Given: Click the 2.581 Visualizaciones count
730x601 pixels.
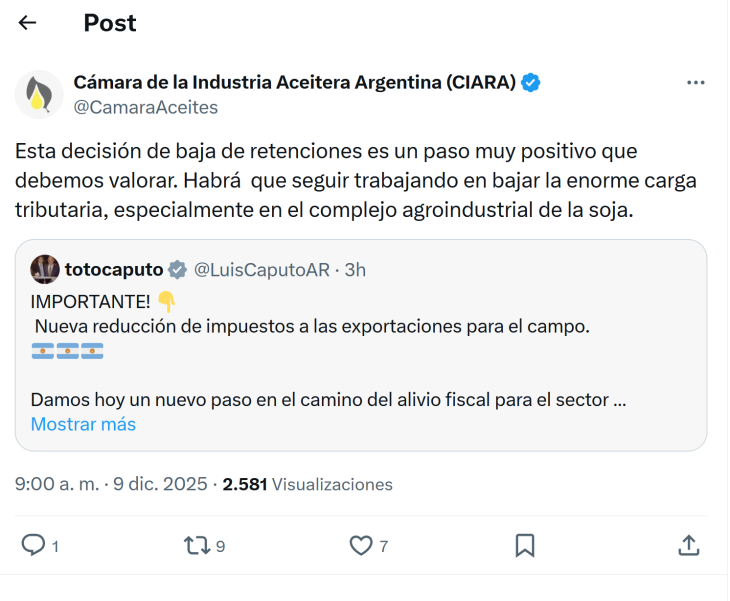Looking at the screenshot, I should tap(307, 484).
